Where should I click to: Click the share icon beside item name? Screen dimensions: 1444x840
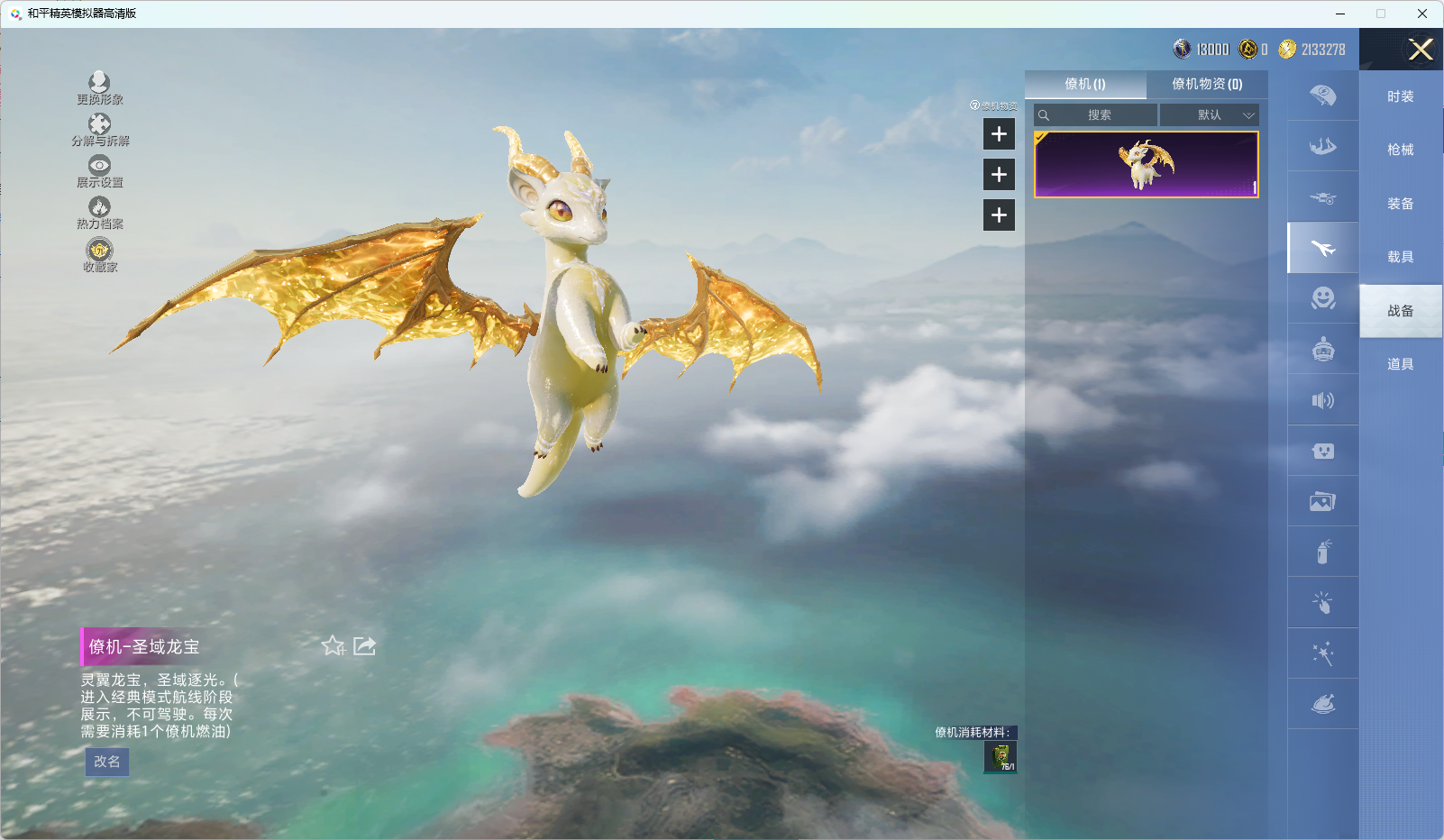tap(364, 646)
